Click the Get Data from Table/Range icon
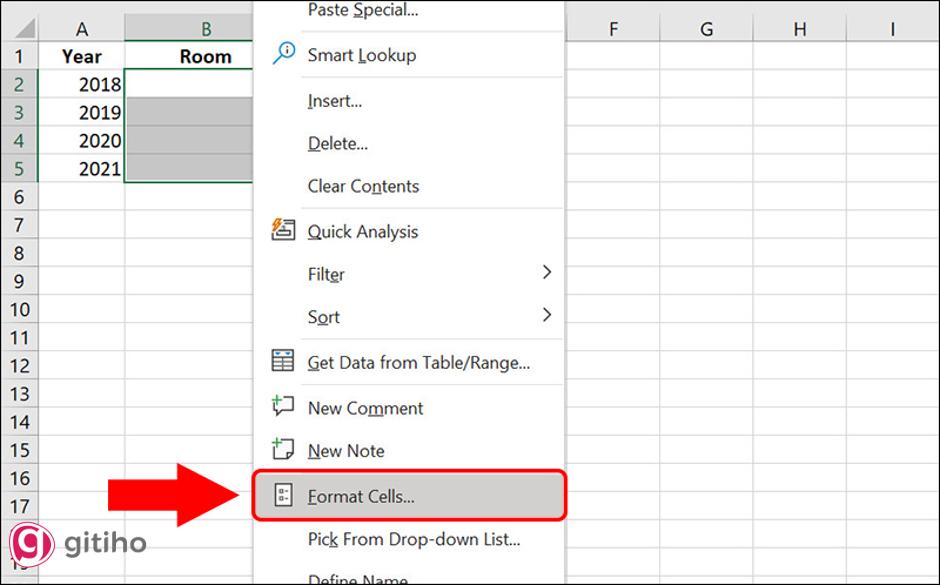The height and width of the screenshot is (585, 940). click(x=284, y=360)
